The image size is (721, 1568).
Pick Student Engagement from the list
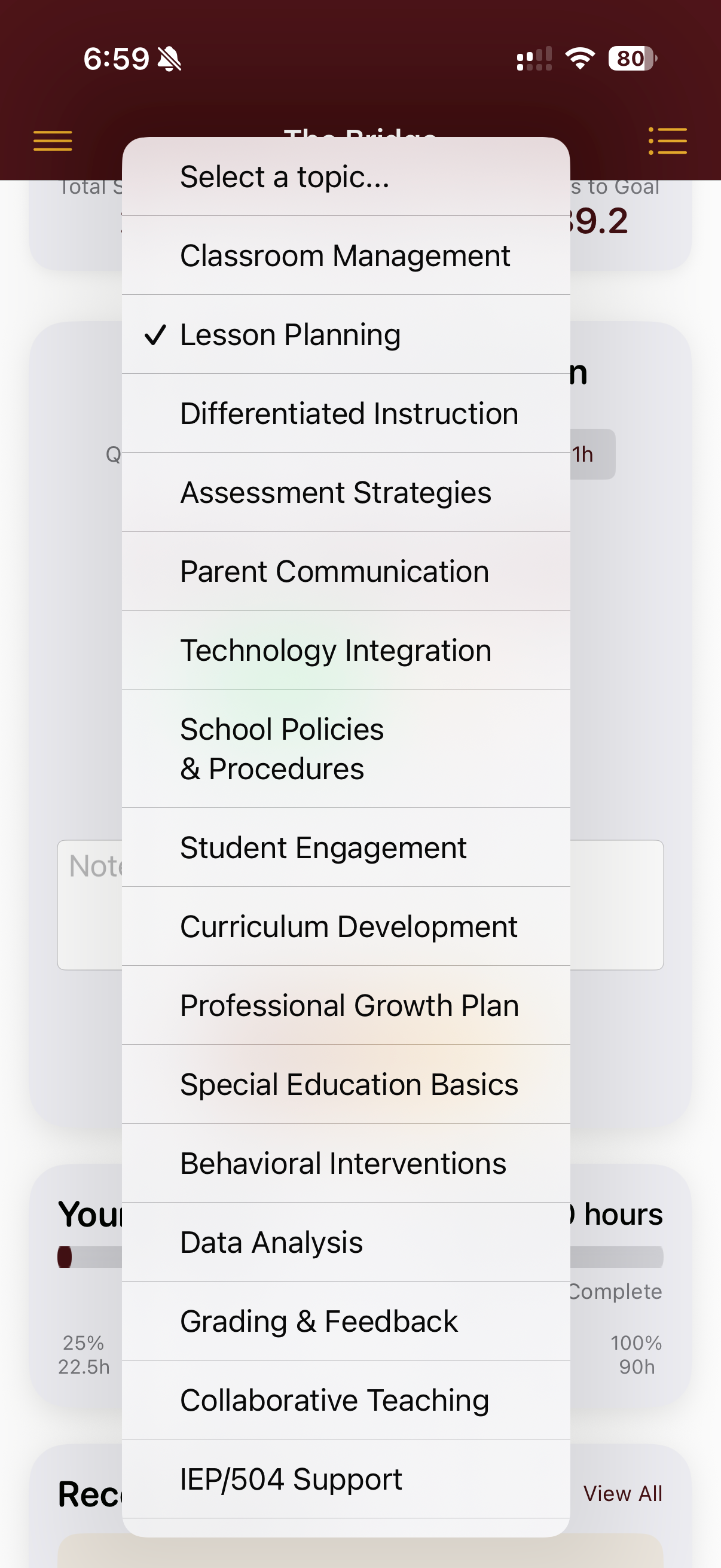[323, 847]
